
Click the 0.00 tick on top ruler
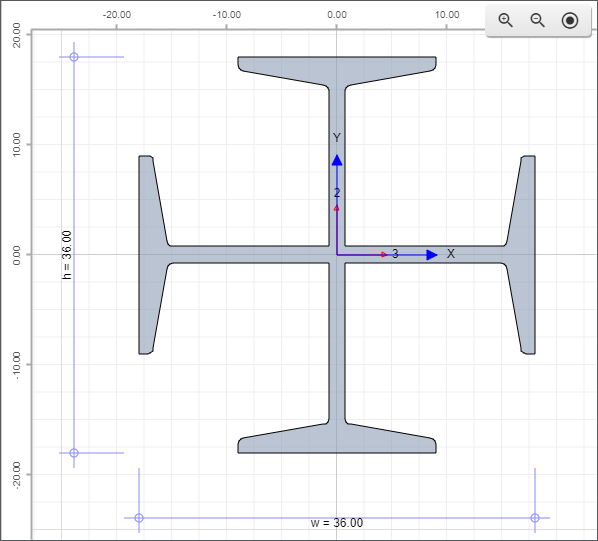coord(337,15)
